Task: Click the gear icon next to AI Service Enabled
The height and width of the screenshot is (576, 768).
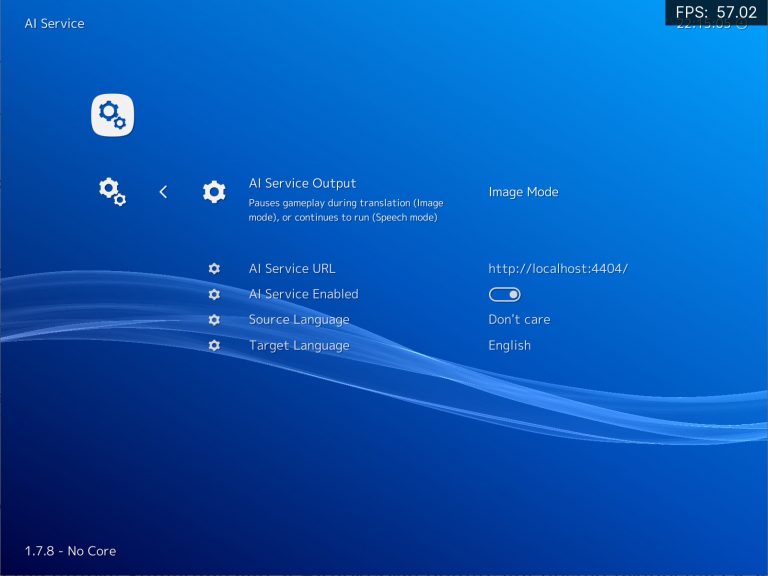Action: (214, 294)
